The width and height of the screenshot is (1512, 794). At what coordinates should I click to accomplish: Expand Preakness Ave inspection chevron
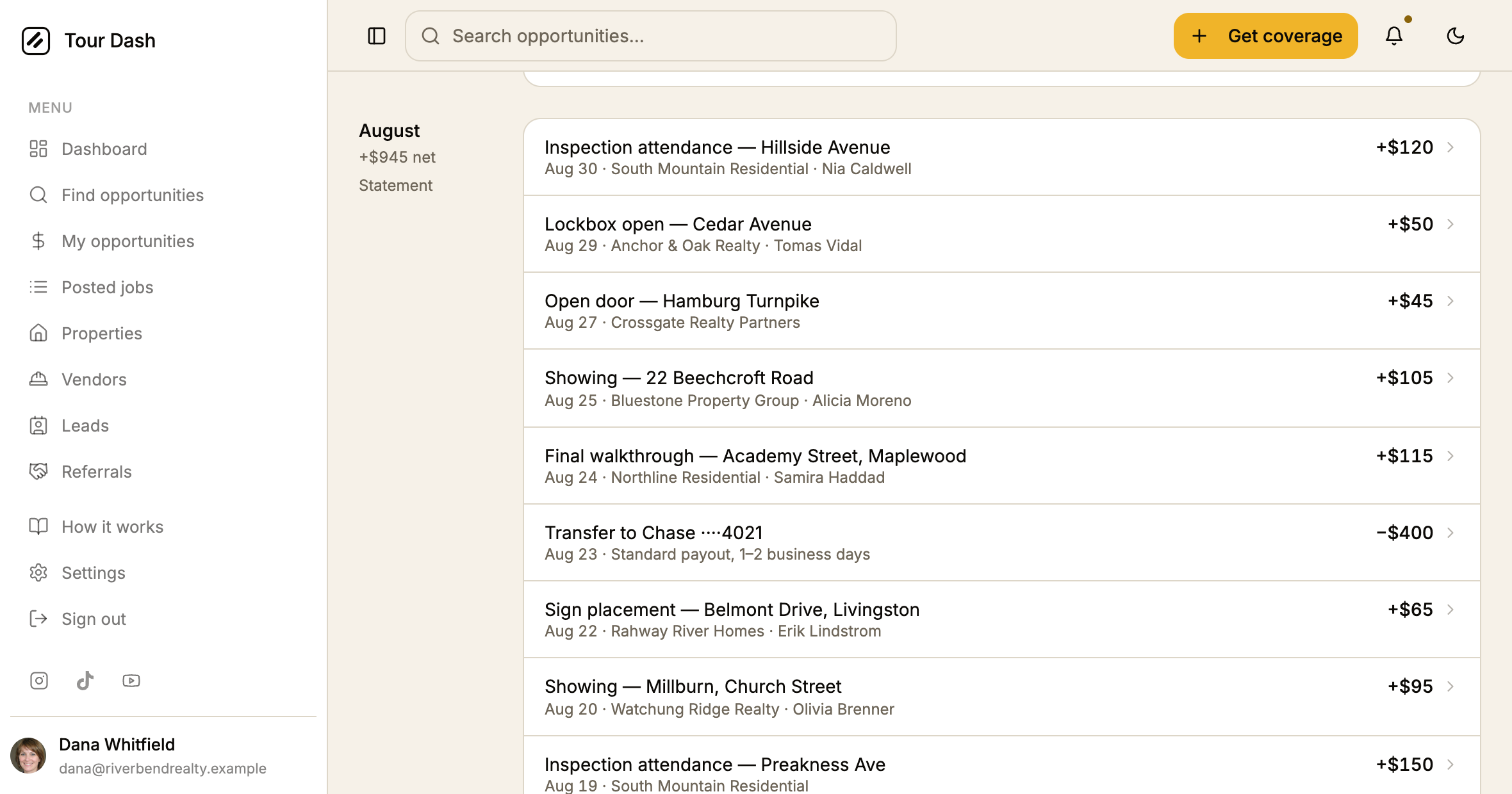point(1450,765)
